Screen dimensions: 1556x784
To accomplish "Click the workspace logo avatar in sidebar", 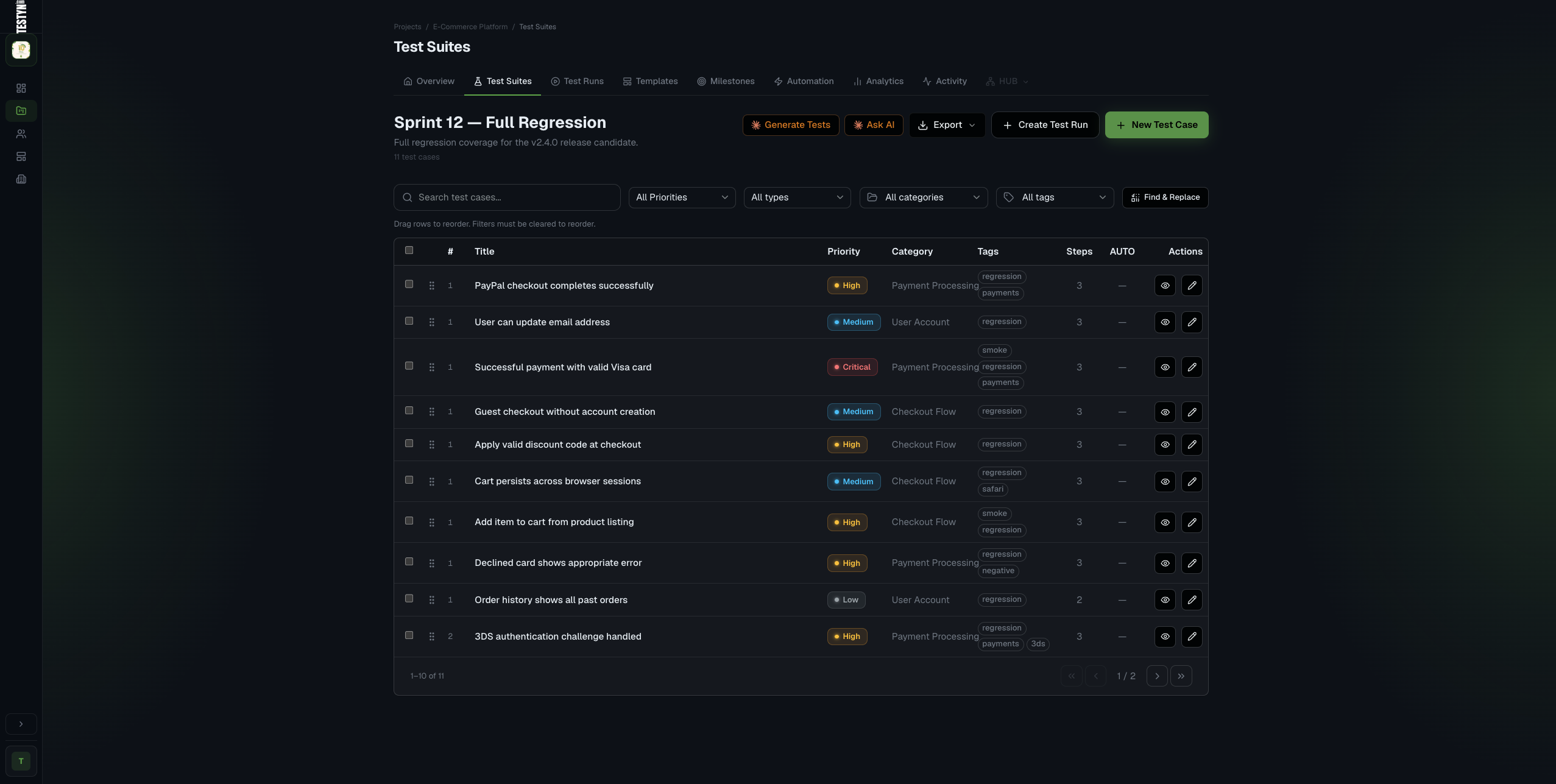I will point(21,50).
